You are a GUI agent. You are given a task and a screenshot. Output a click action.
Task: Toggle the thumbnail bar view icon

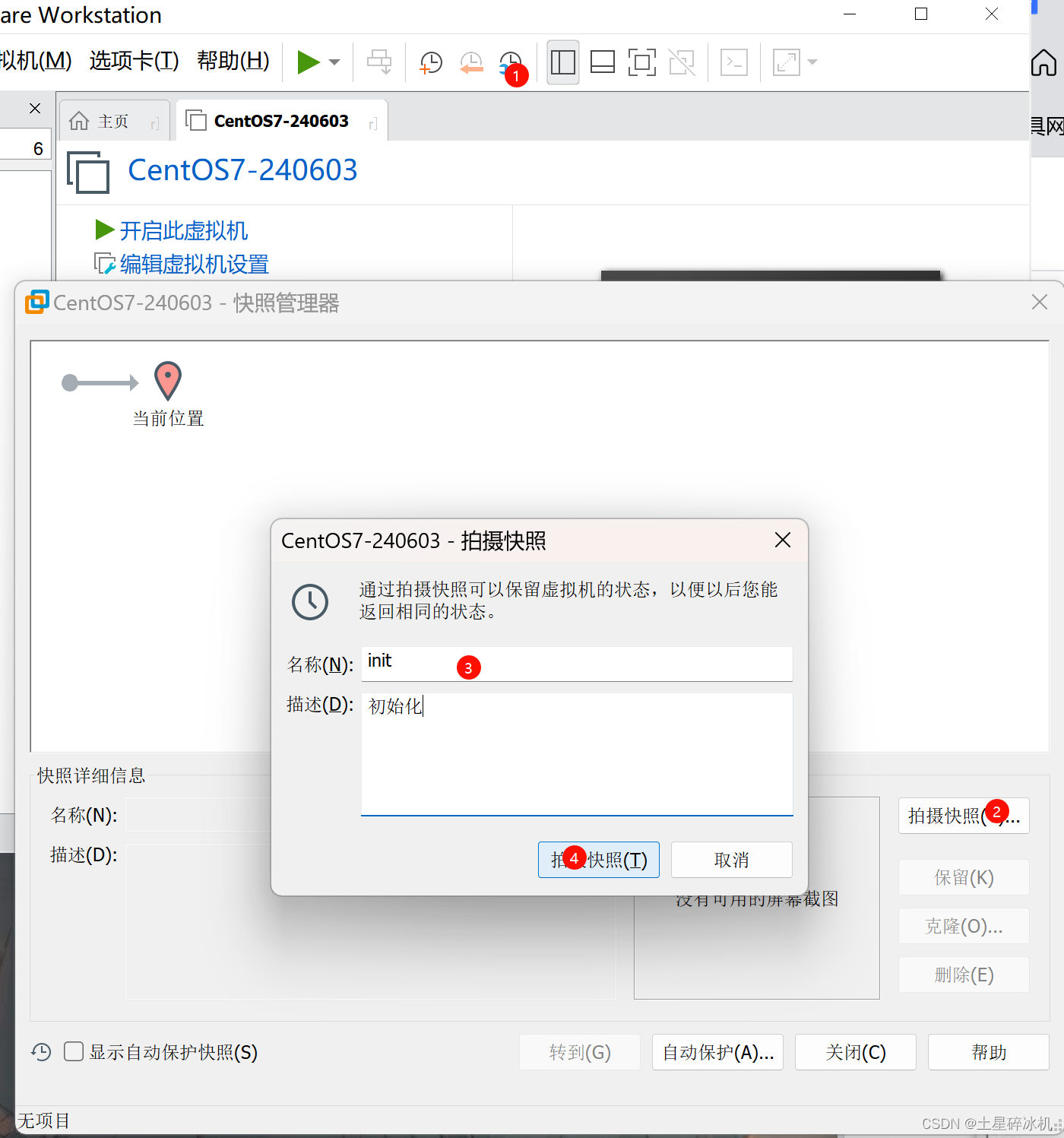coord(603,62)
